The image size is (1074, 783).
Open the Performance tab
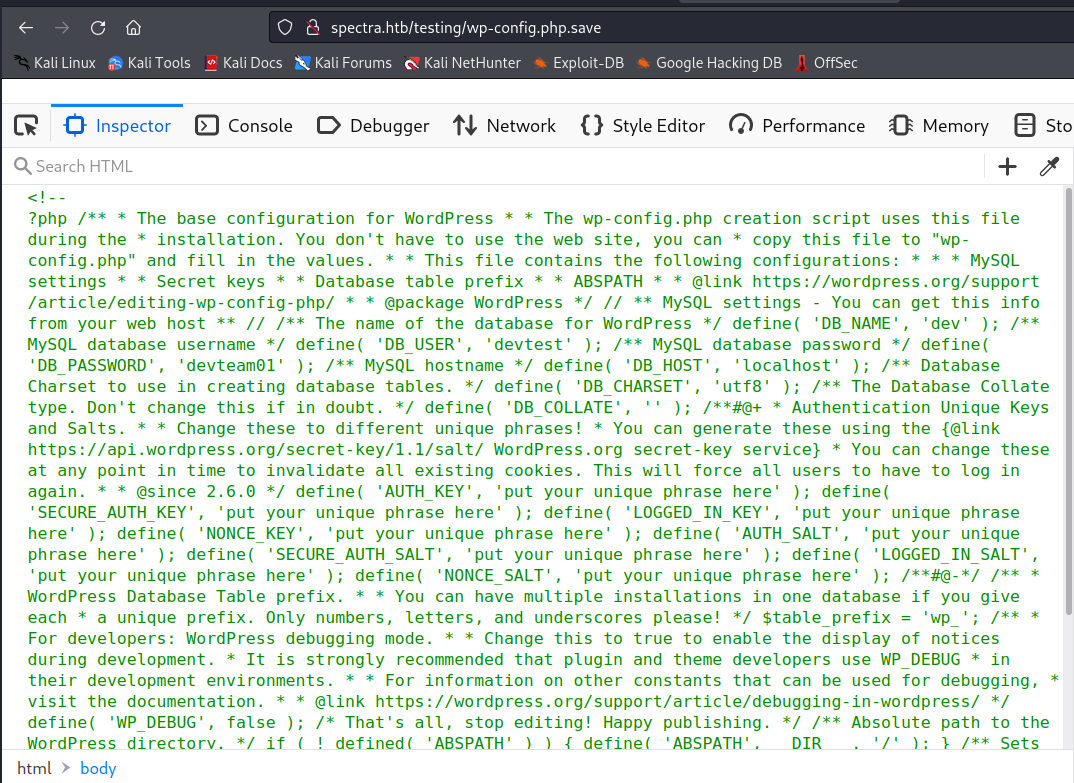[x=797, y=126]
